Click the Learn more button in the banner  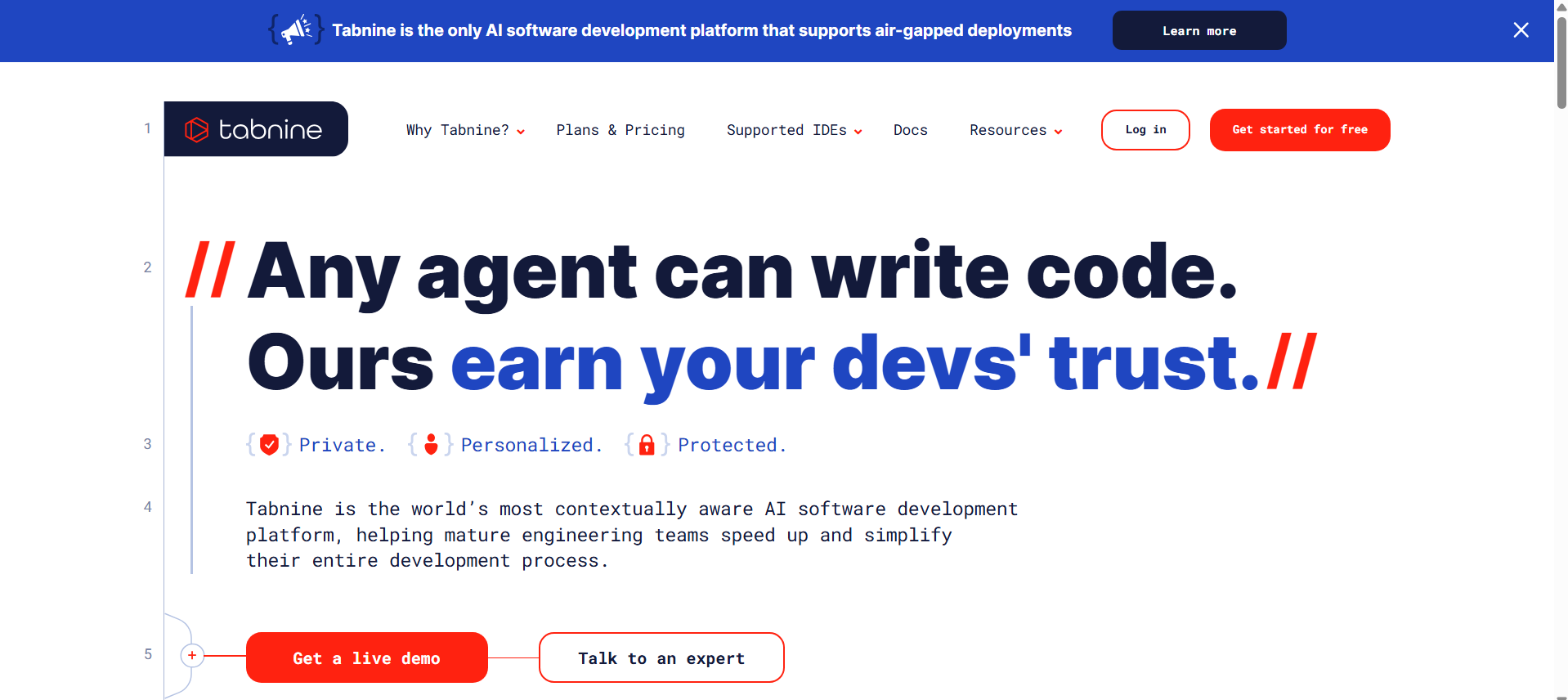(x=1199, y=30)
